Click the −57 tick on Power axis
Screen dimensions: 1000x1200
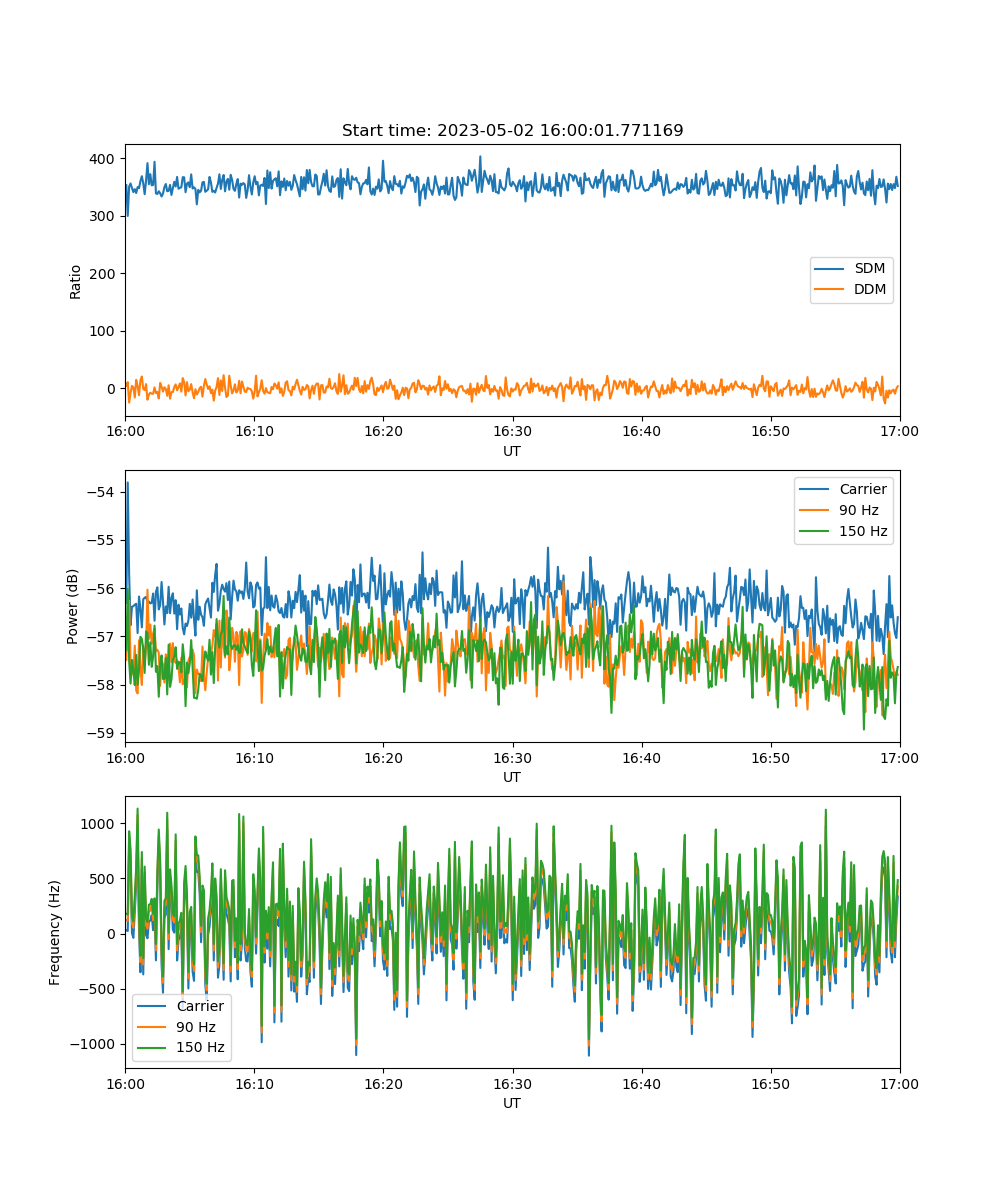(x=102, y=636)
